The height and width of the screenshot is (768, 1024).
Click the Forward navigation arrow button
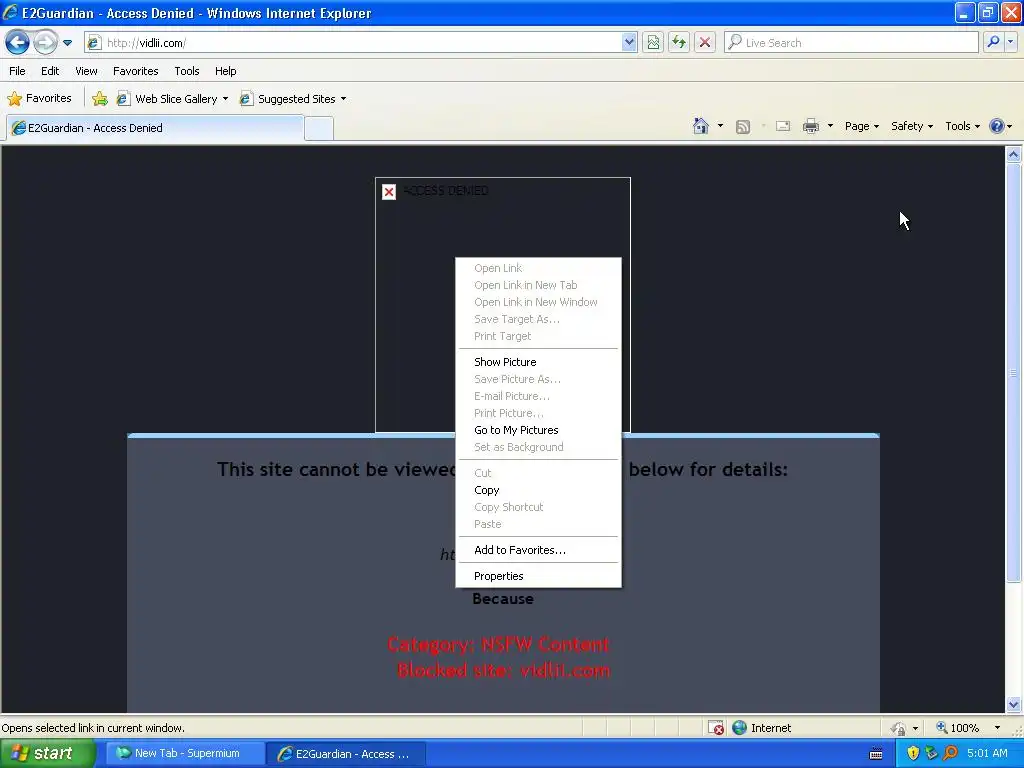[x=45, y=42]
